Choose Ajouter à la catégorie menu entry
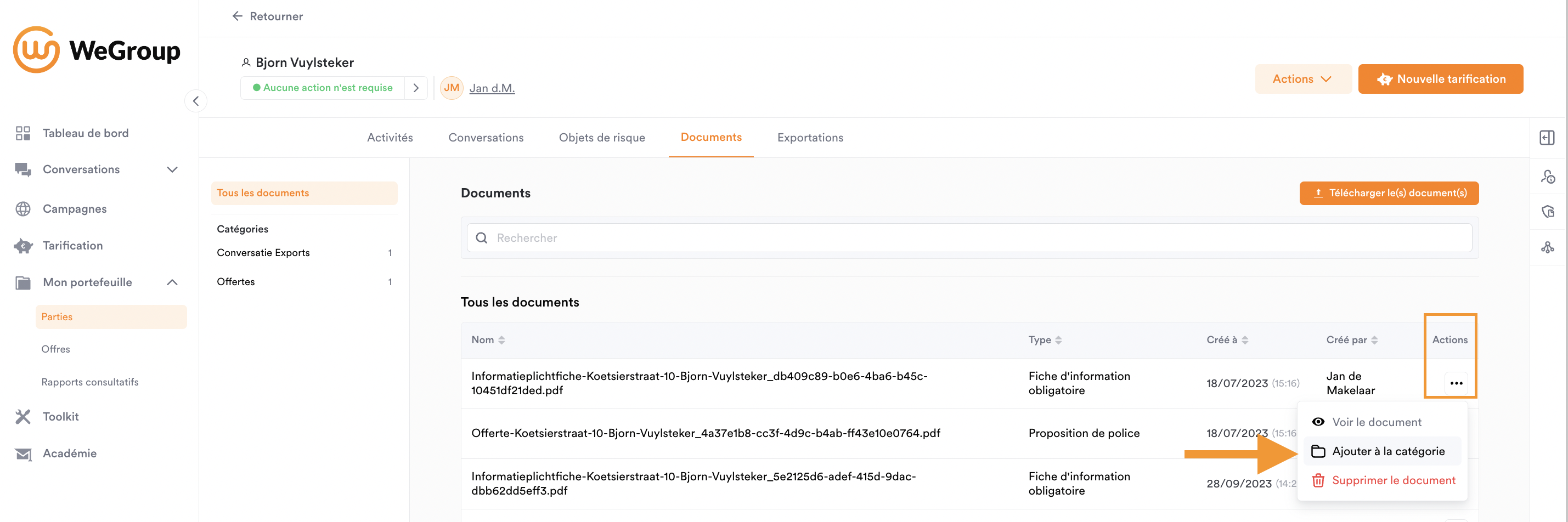Viewport: 1568px width, 522px height. click(x=1382, y=451)
